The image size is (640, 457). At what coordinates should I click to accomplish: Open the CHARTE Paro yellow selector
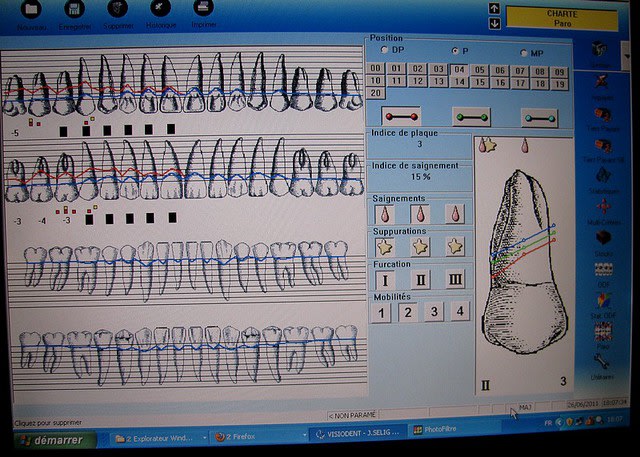[x=562, y=17]
